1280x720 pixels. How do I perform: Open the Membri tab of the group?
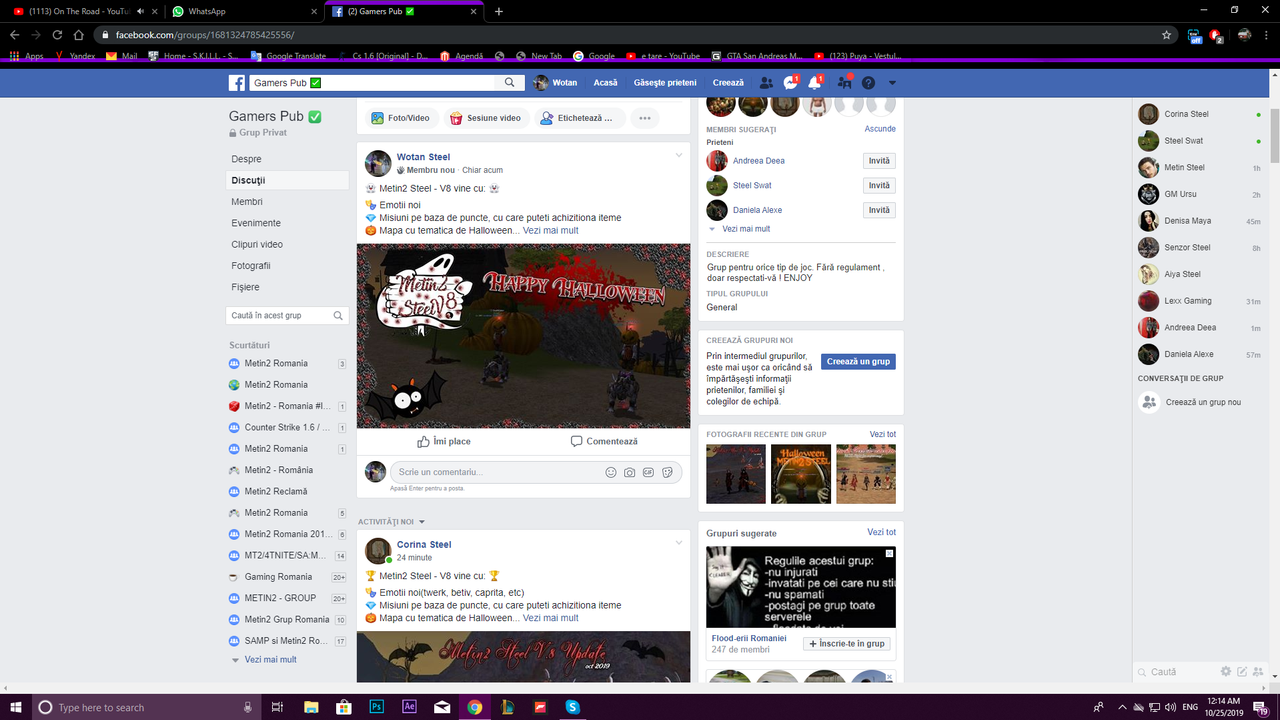click(246, 201)
